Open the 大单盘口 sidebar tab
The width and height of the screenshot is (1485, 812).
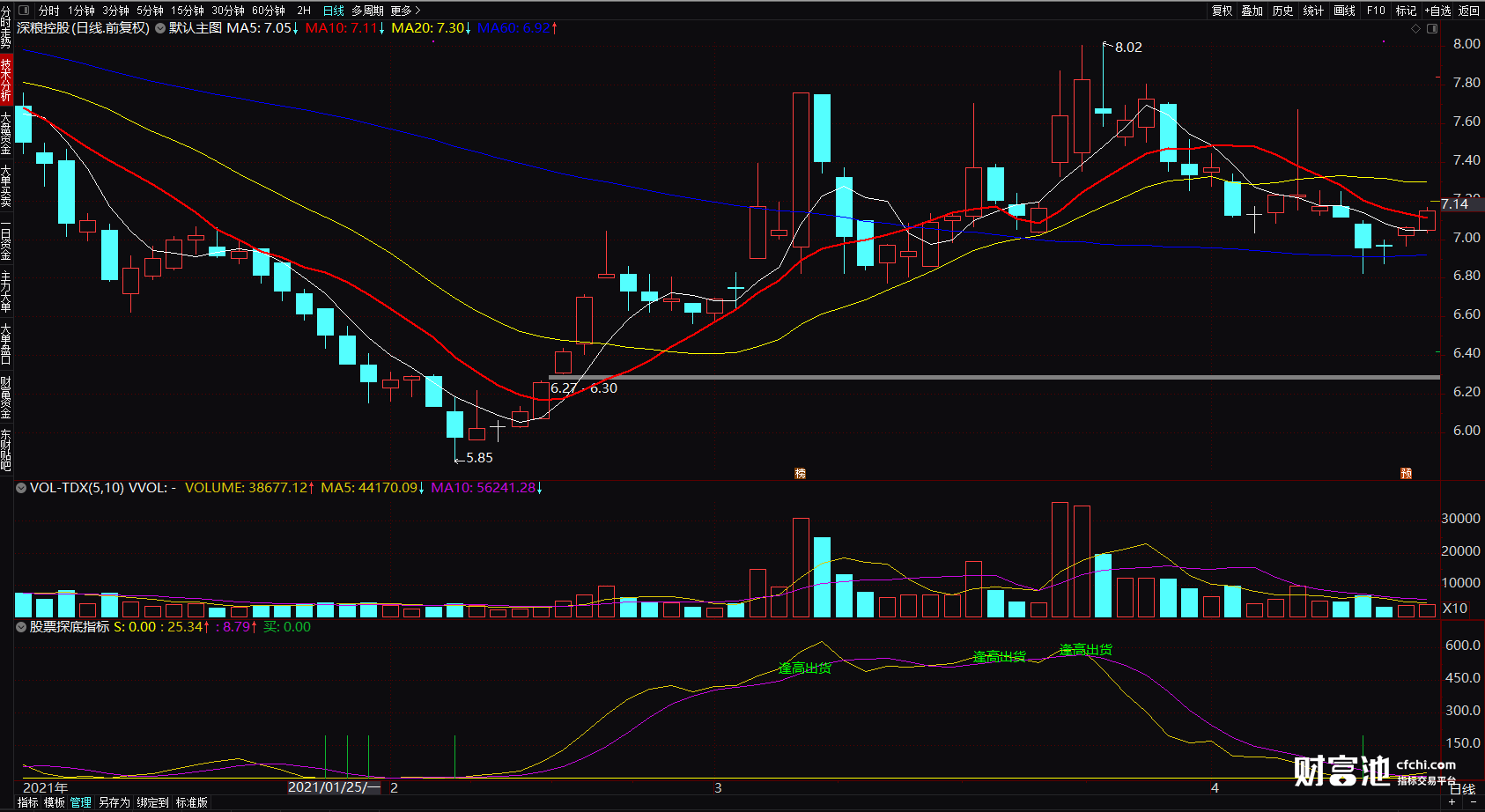[6, 344]
